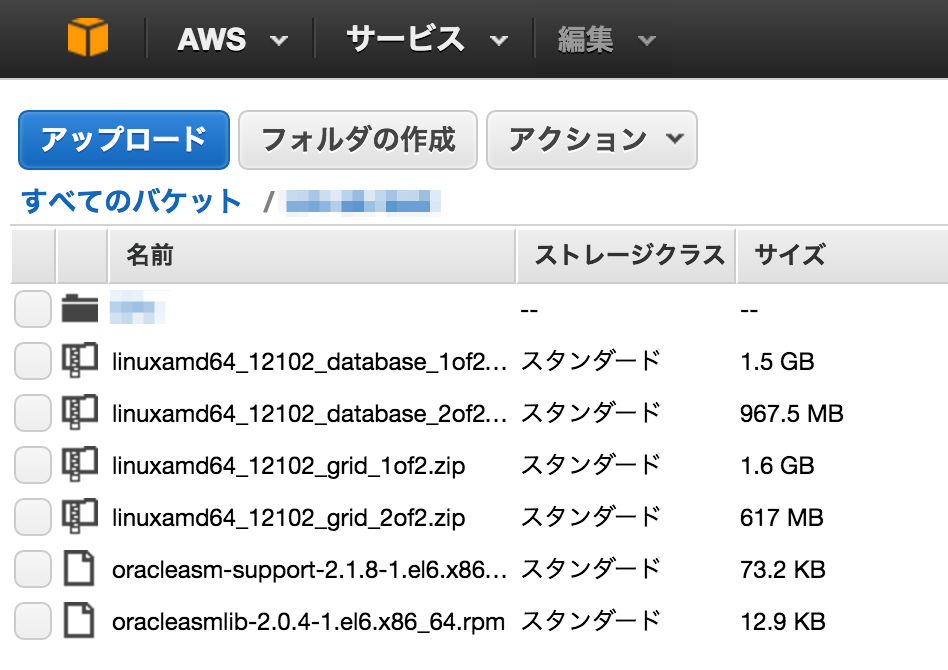Click the アップロード button
This screenshot has width=948, height=670.
point(123,140)
